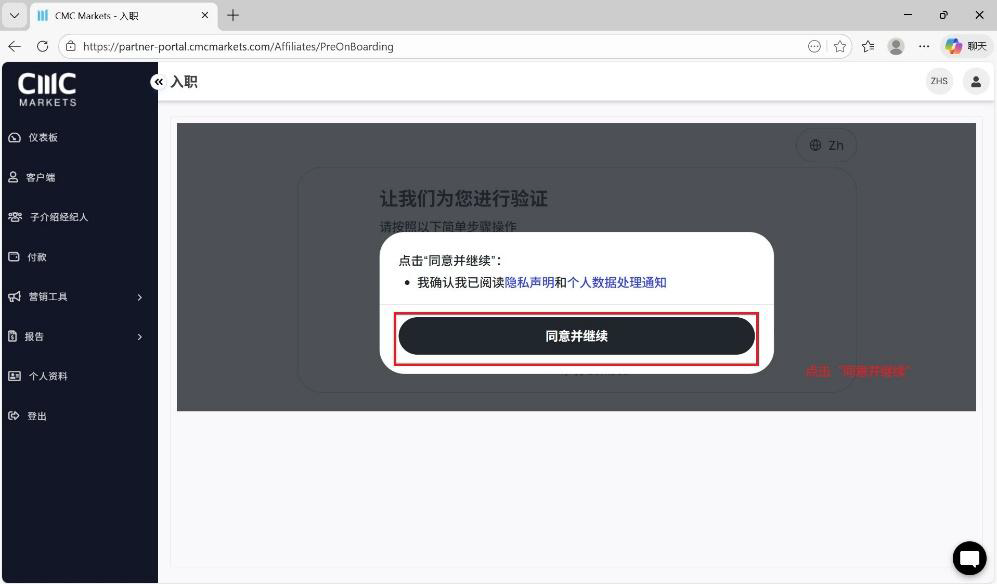Click 登出 to log out

click(36, 416)
